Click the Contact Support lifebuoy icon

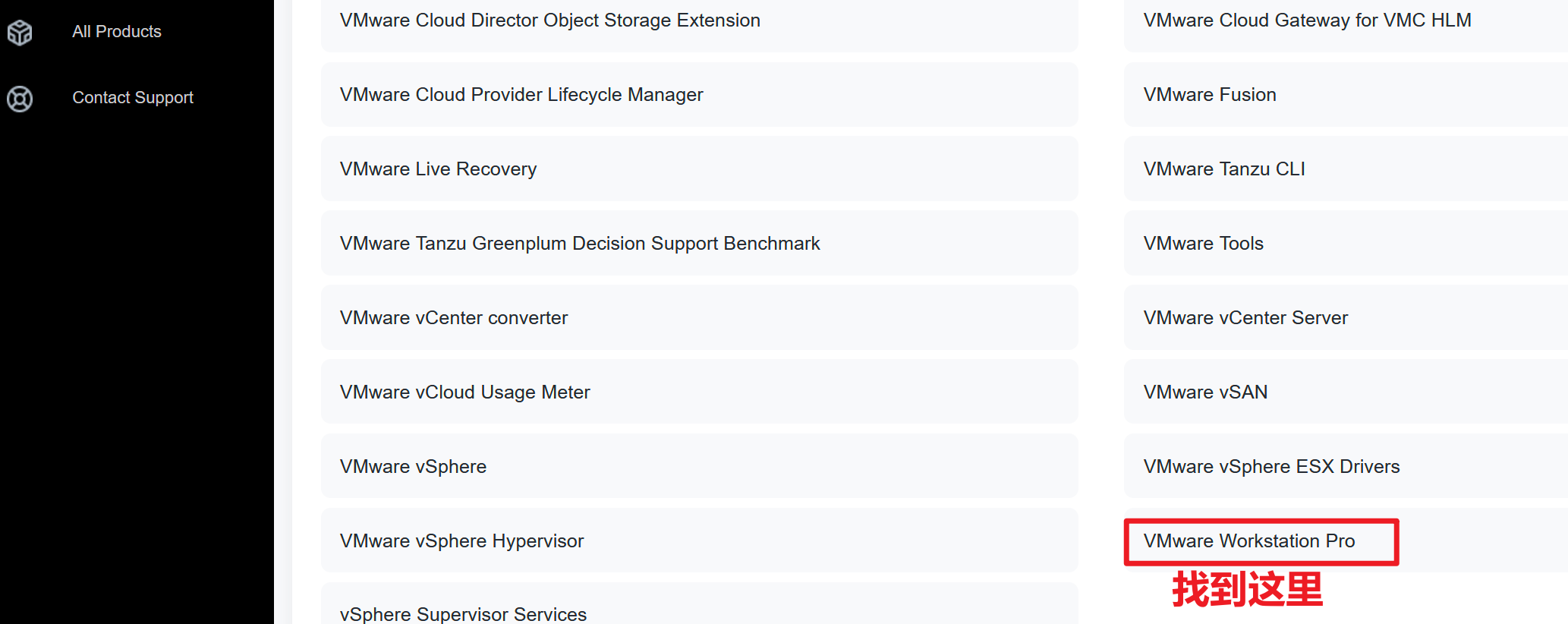[x=20, y=99]
